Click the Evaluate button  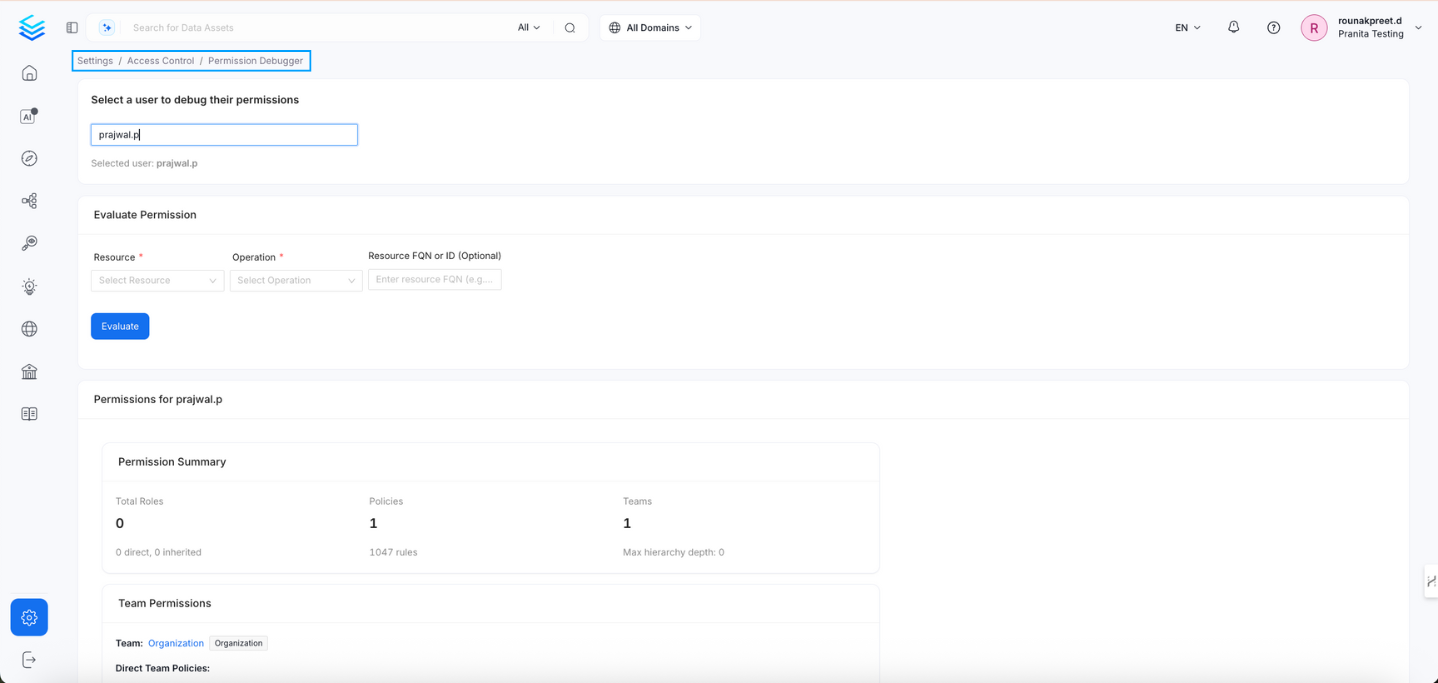pyautogui.click(x=119, y=326)
